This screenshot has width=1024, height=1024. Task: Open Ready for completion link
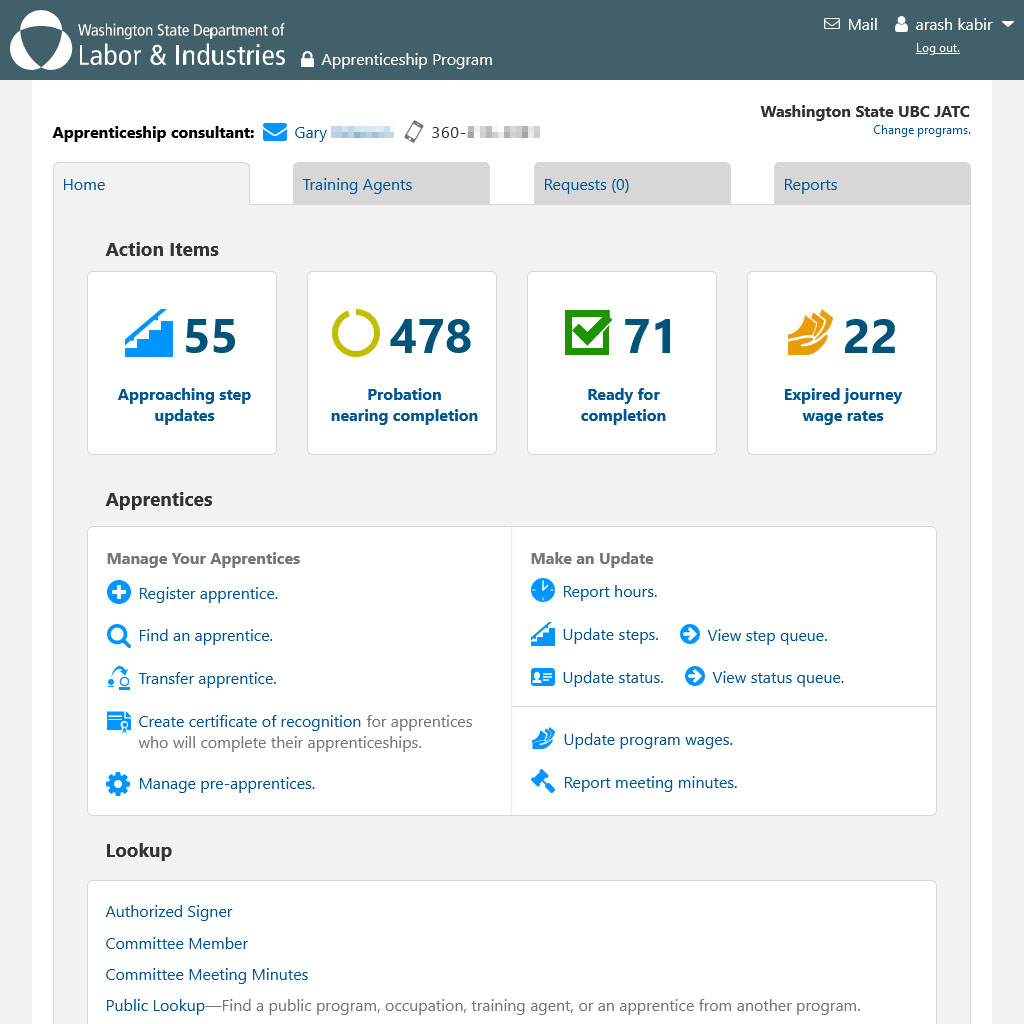pos(623,405)
